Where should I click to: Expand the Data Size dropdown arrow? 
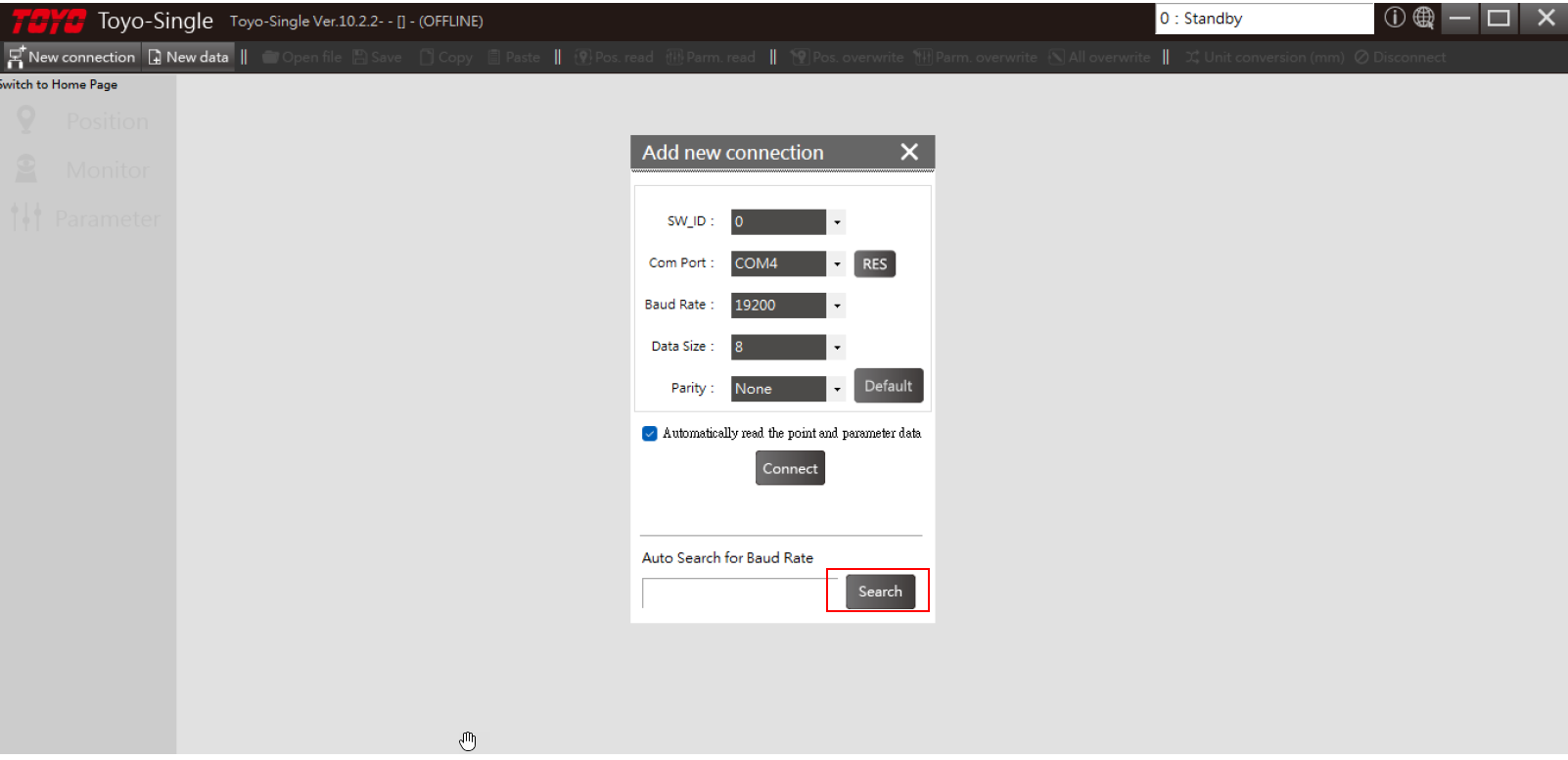pos(837,347)
